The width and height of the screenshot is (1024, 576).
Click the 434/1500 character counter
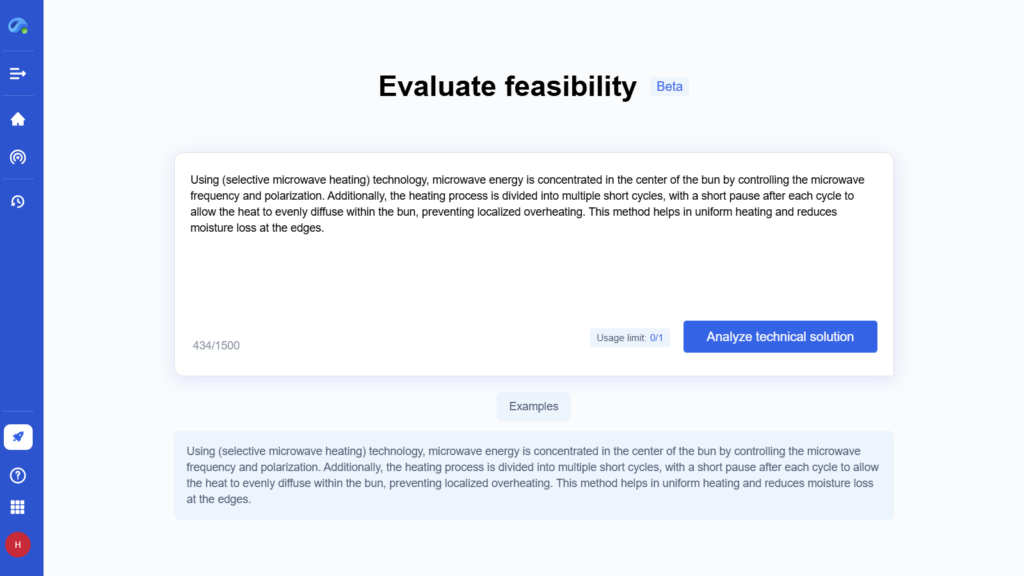click(x=216, y=346)
